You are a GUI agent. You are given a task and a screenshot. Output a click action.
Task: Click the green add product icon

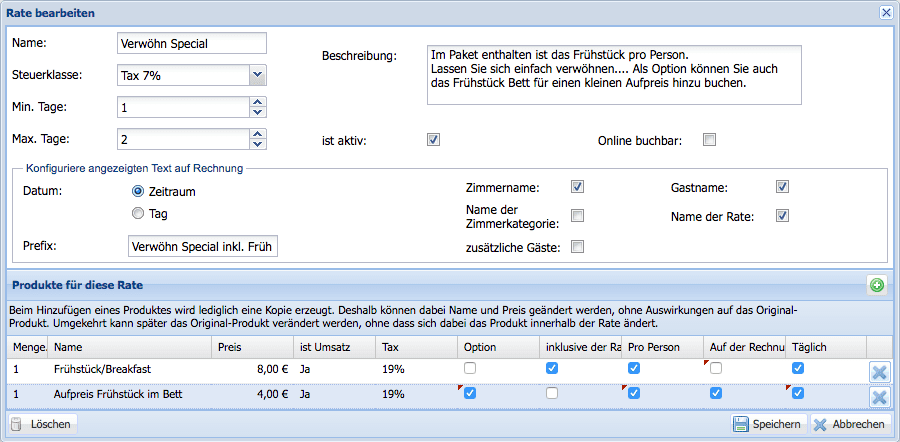pyautogui.click(x=877, y=285)
